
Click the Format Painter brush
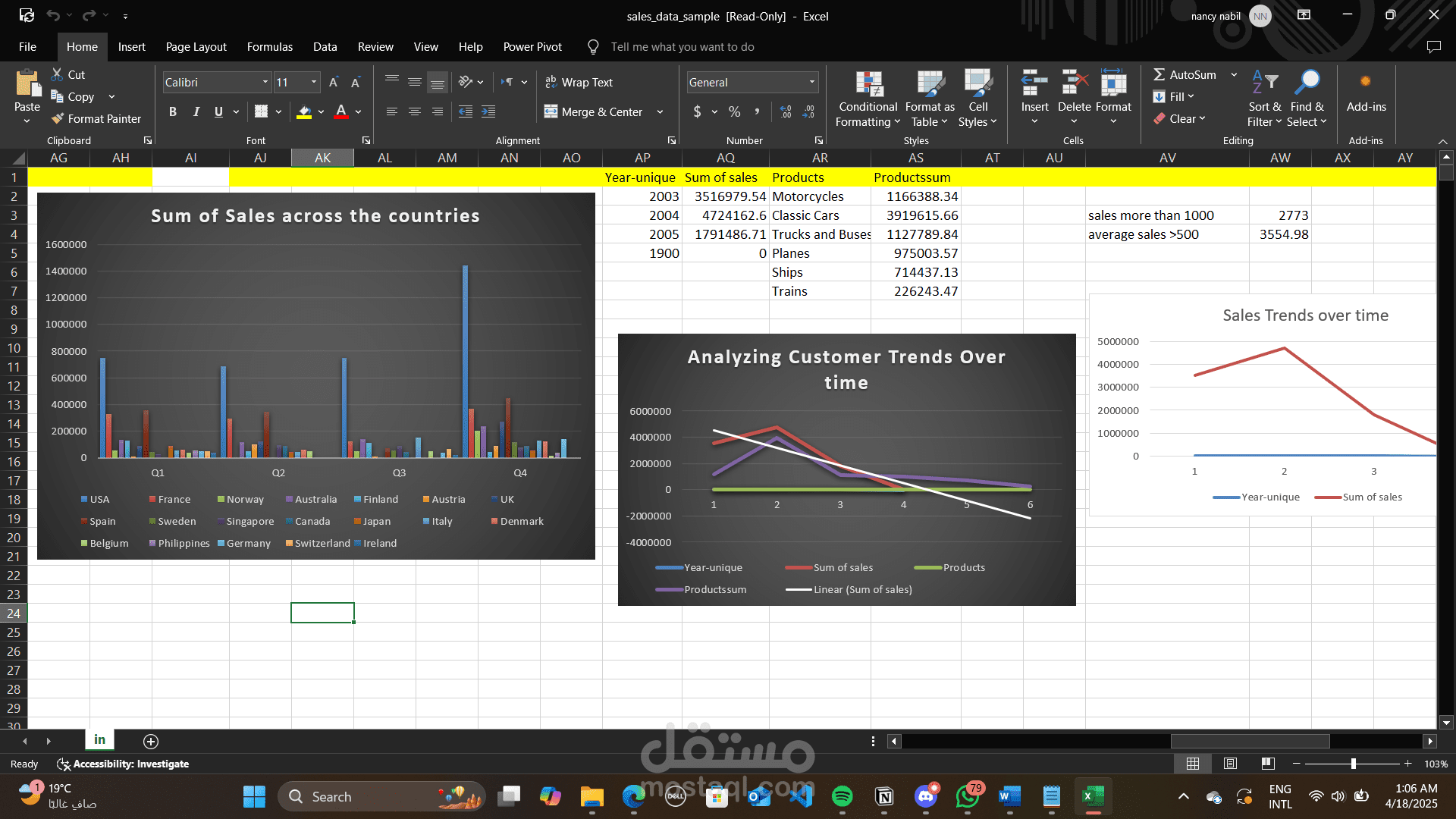tap(58, 118)
